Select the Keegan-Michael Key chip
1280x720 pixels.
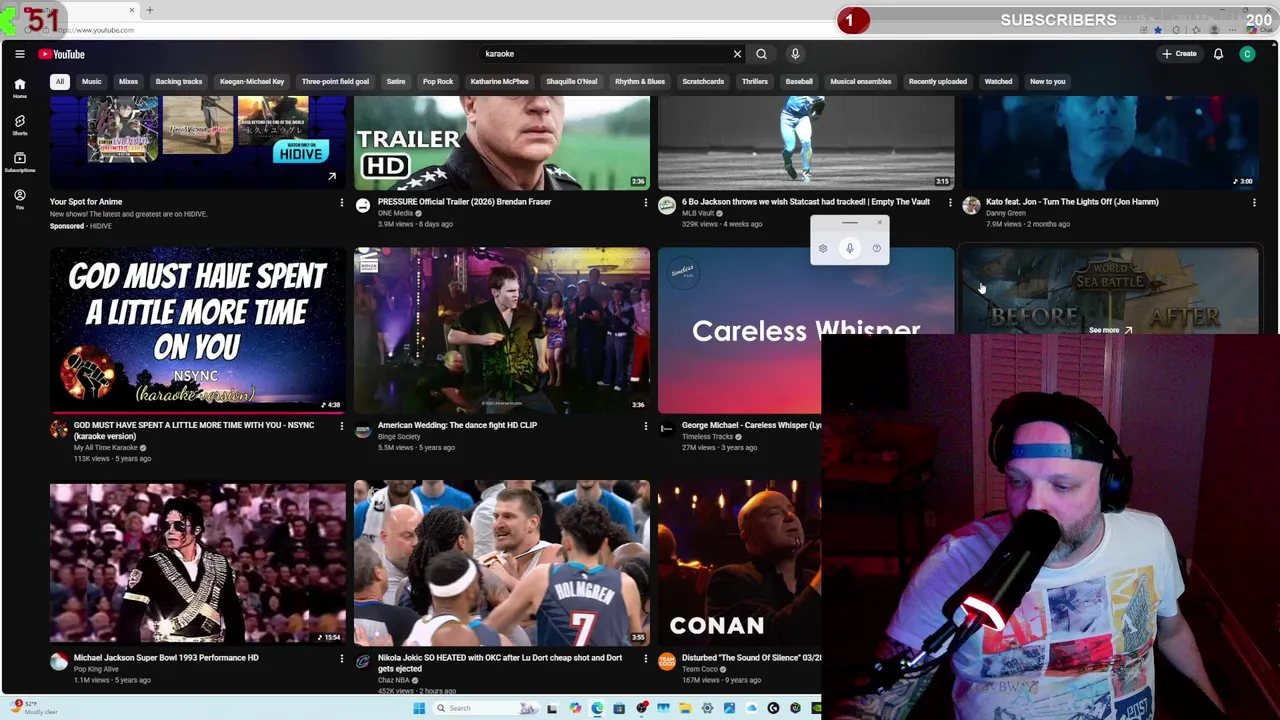252,81
